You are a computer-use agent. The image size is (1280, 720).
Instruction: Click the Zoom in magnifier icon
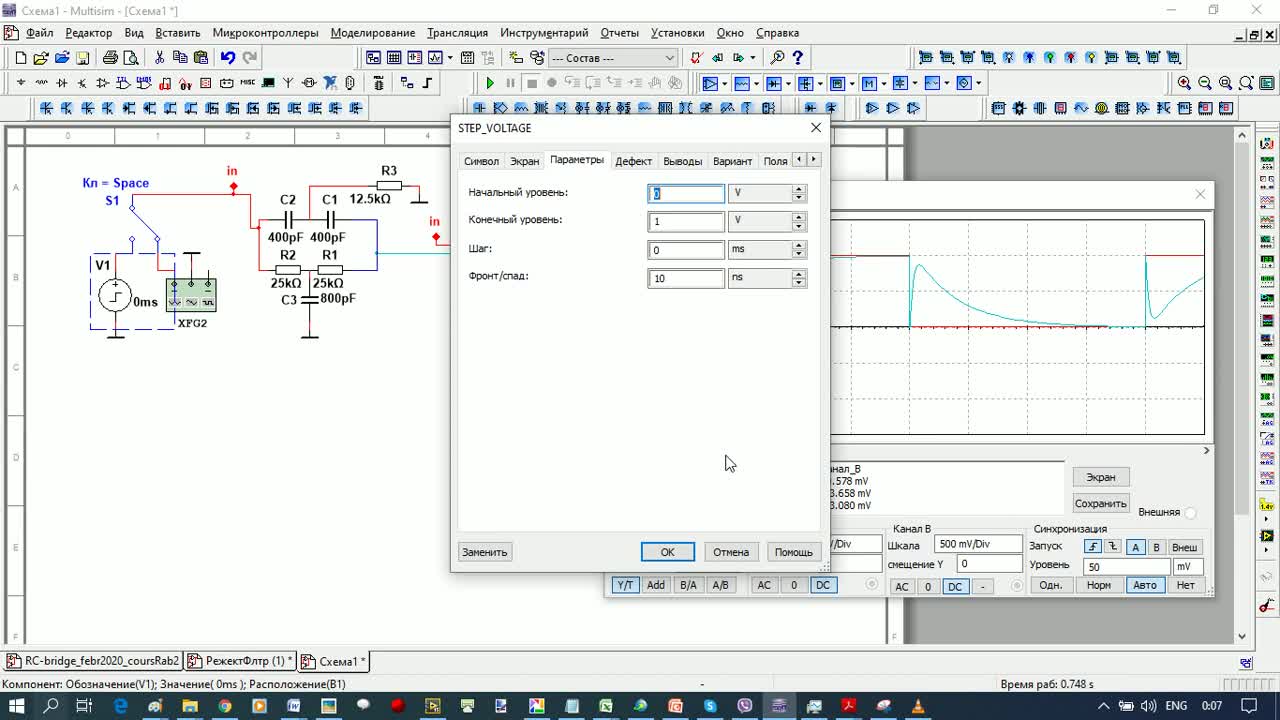point(1185,83)
